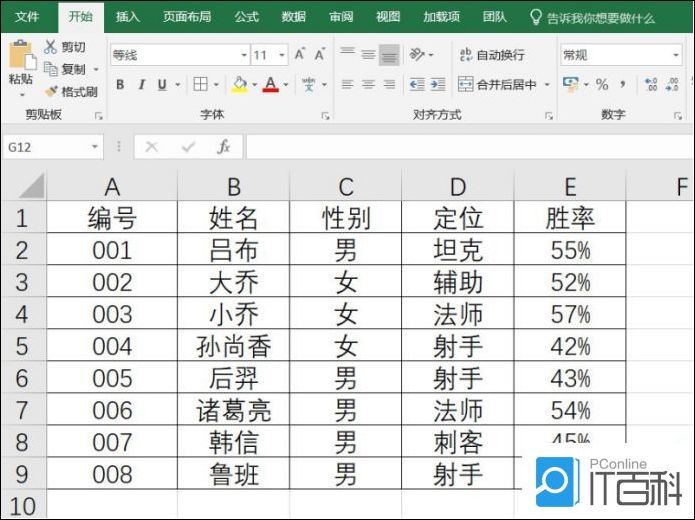Click Increase Decimal icon
Screen dimensions: 695x520
pos(651,84)
